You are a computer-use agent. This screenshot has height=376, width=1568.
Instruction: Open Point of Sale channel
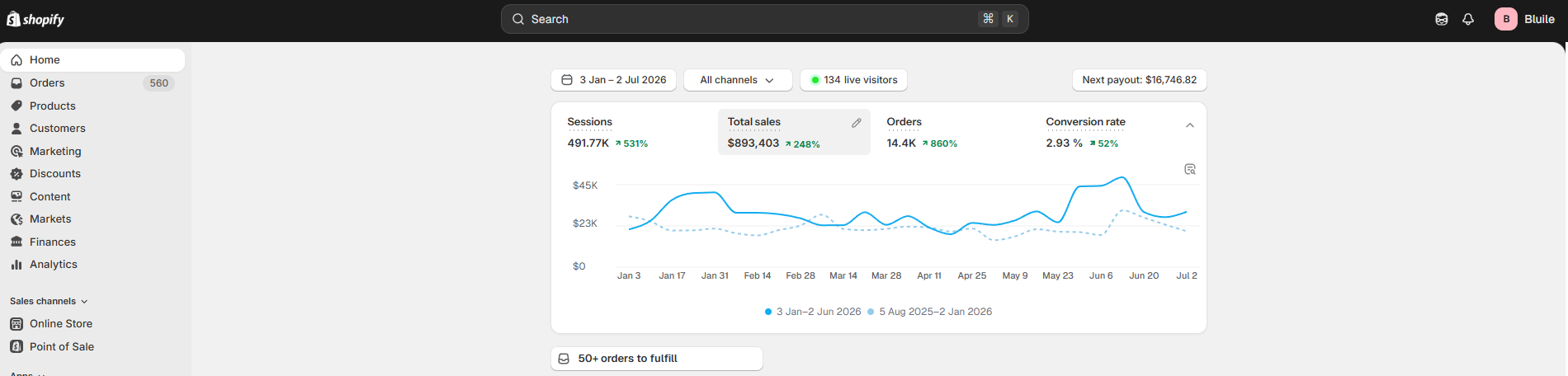(x=92, y=346)
